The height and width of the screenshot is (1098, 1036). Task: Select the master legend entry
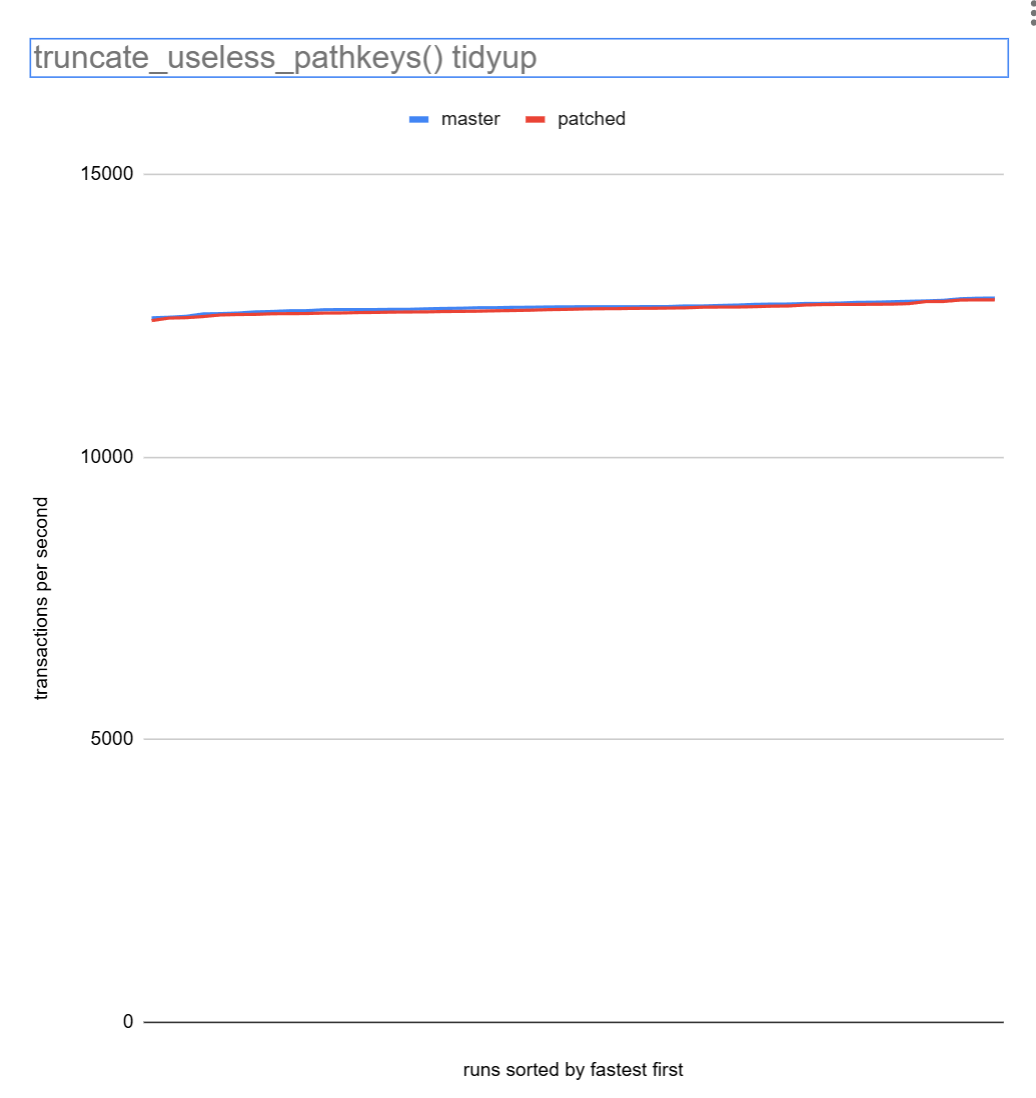[x=470, y=118]
